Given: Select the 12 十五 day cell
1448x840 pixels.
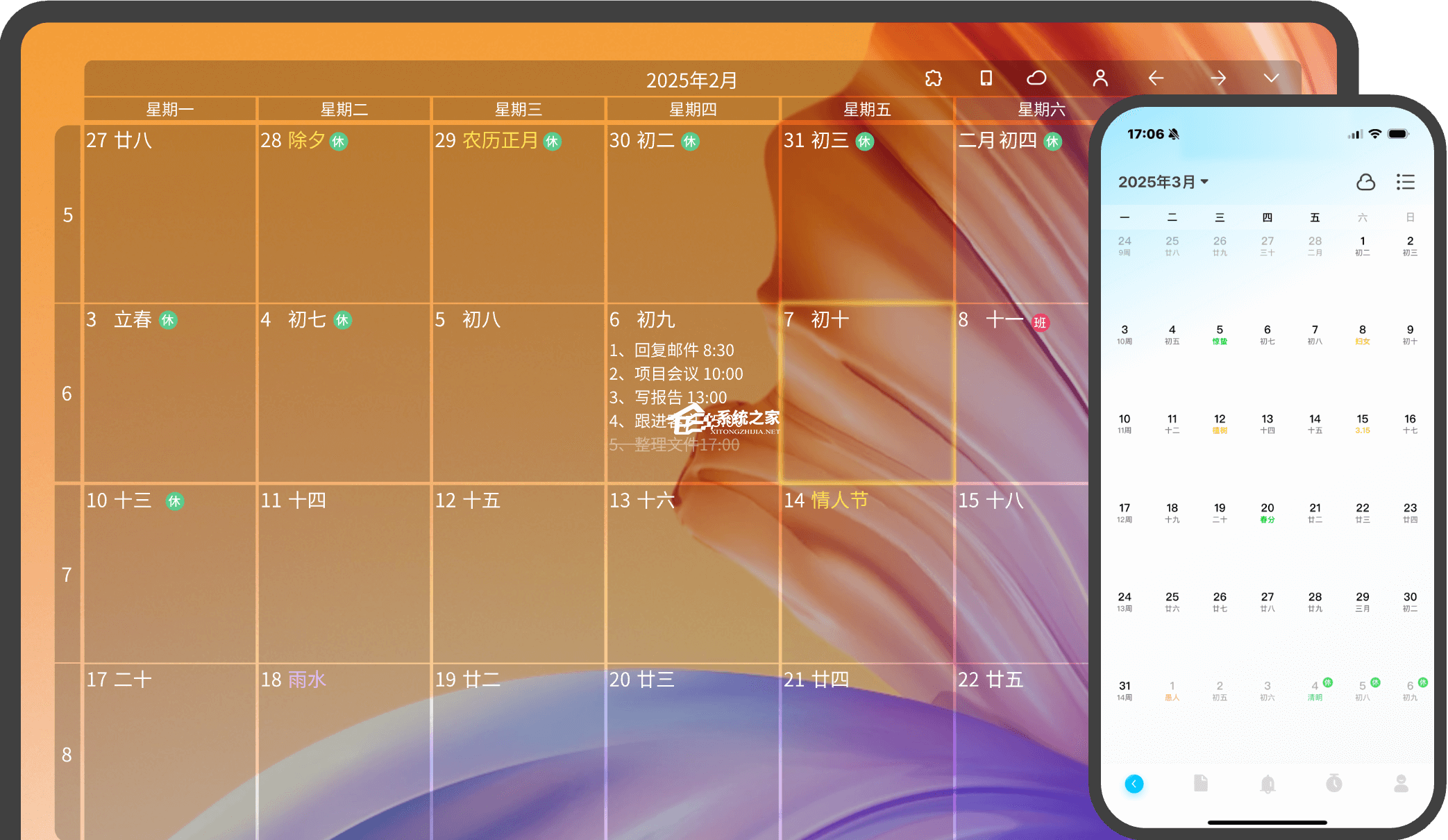Looking at the screenshot, I should coord(519,573).
